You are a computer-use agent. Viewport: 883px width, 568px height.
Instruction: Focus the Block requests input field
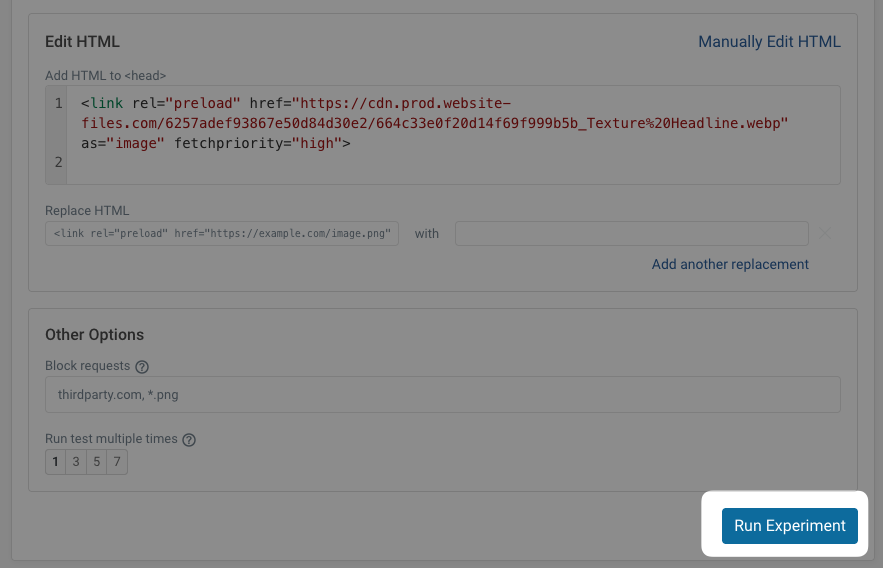(442, 395)
